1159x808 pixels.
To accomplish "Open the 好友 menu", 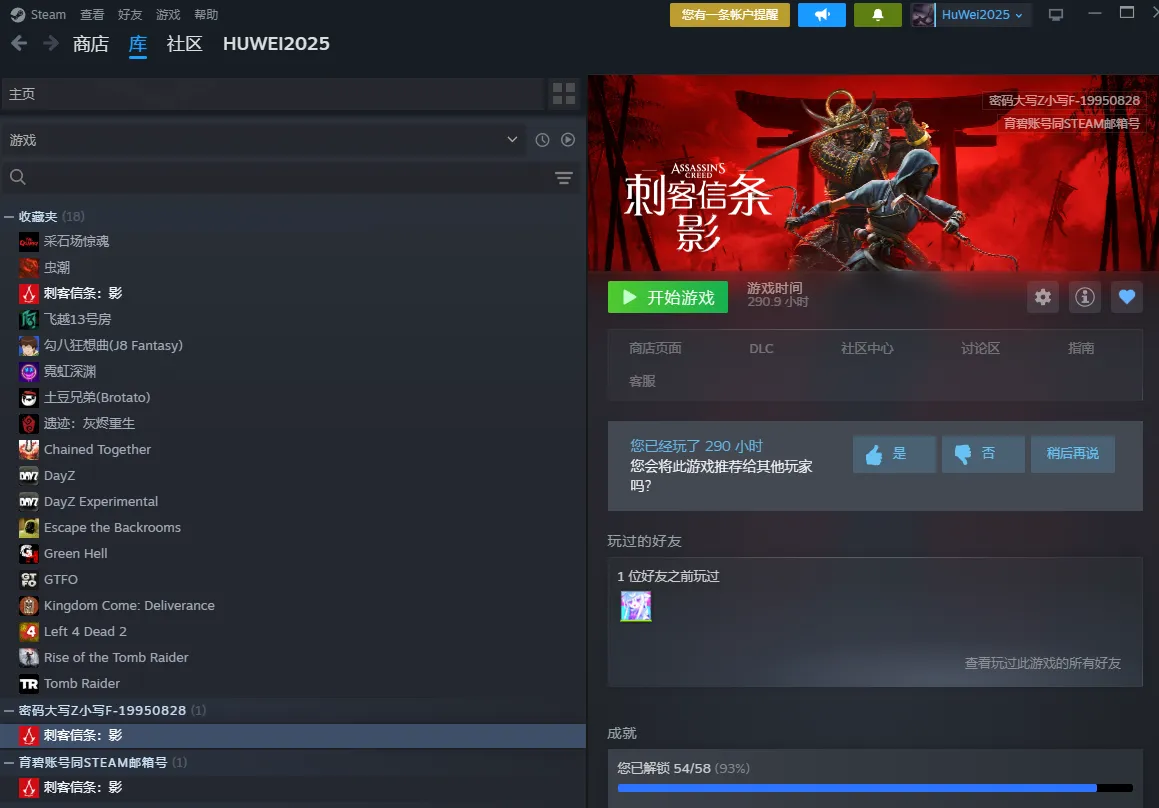I will point(130,15).
